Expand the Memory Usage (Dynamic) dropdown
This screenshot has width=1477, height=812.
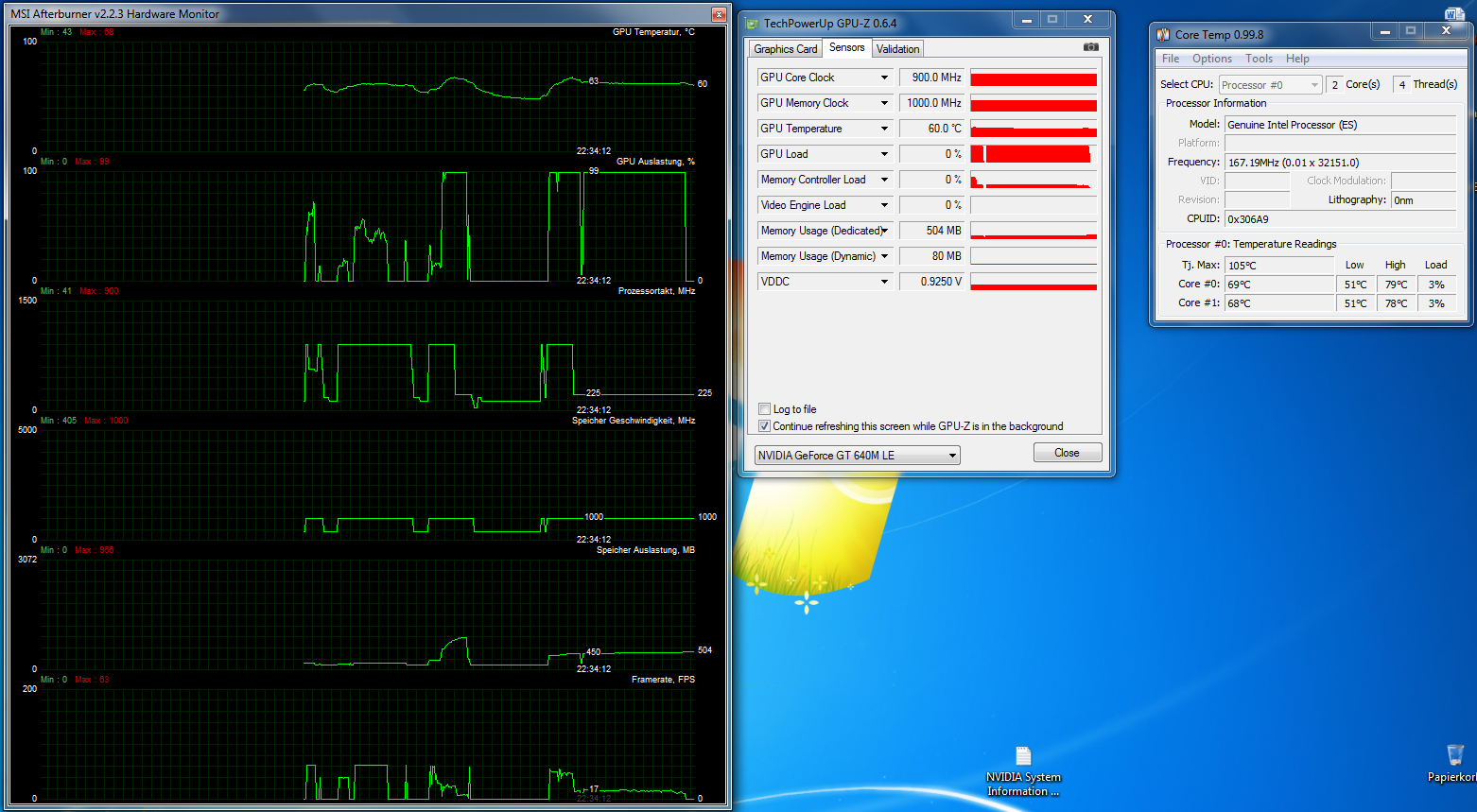[x=885, y=256]
